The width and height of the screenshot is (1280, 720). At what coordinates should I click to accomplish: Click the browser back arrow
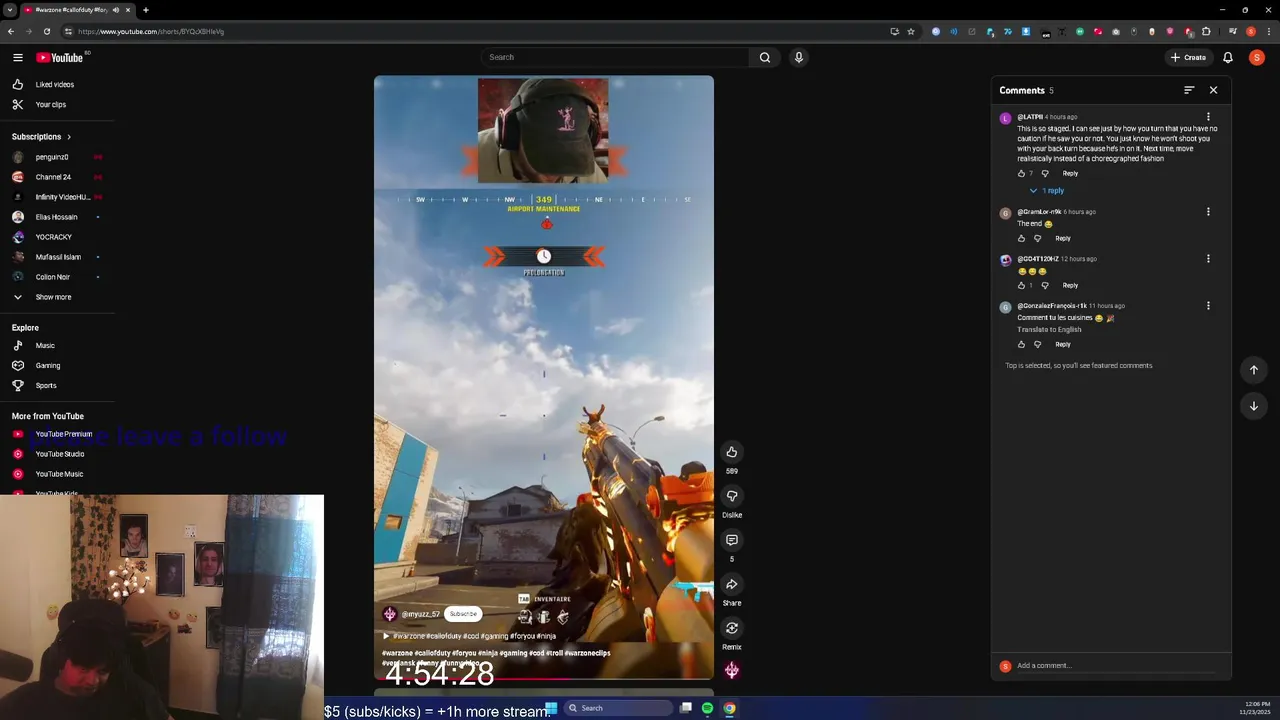(x=10, y=31)
